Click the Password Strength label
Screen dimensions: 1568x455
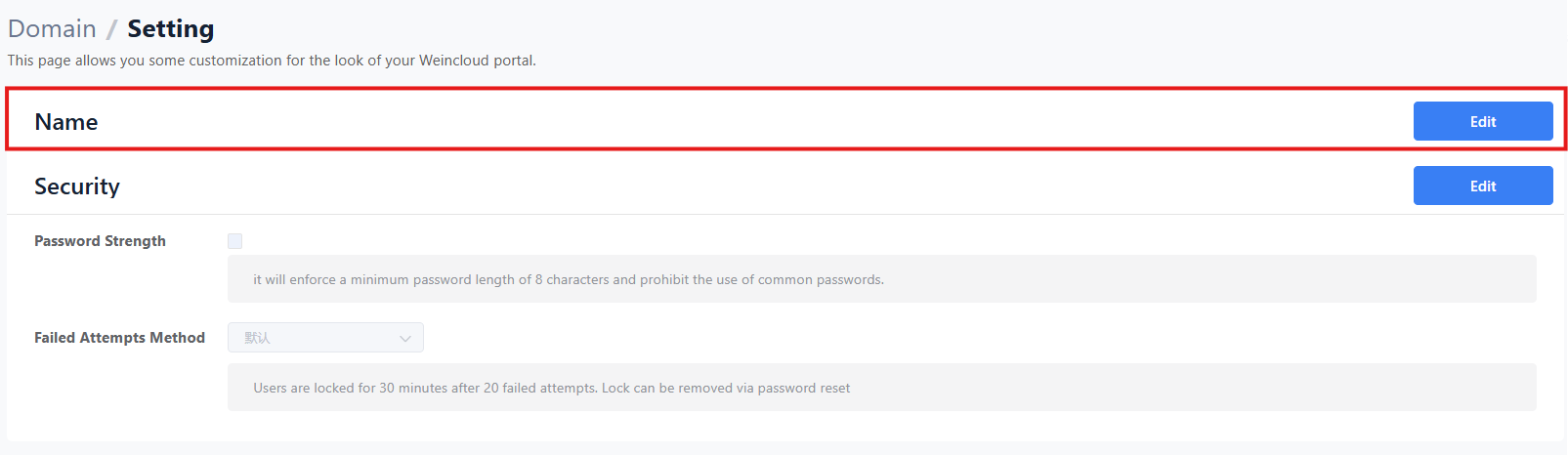pos(100,241)
